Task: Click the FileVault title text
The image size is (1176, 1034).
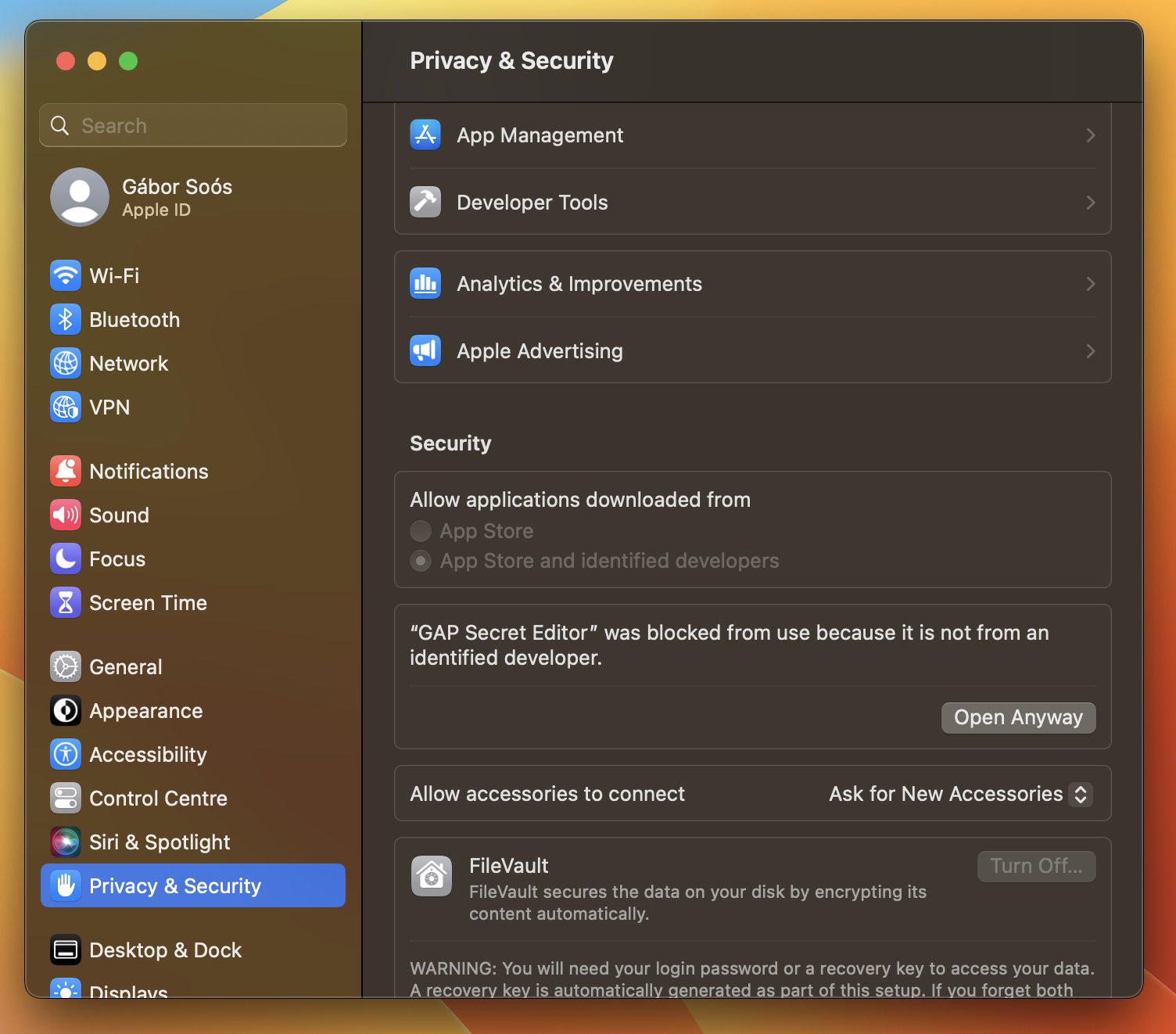Action: (508, 866)
